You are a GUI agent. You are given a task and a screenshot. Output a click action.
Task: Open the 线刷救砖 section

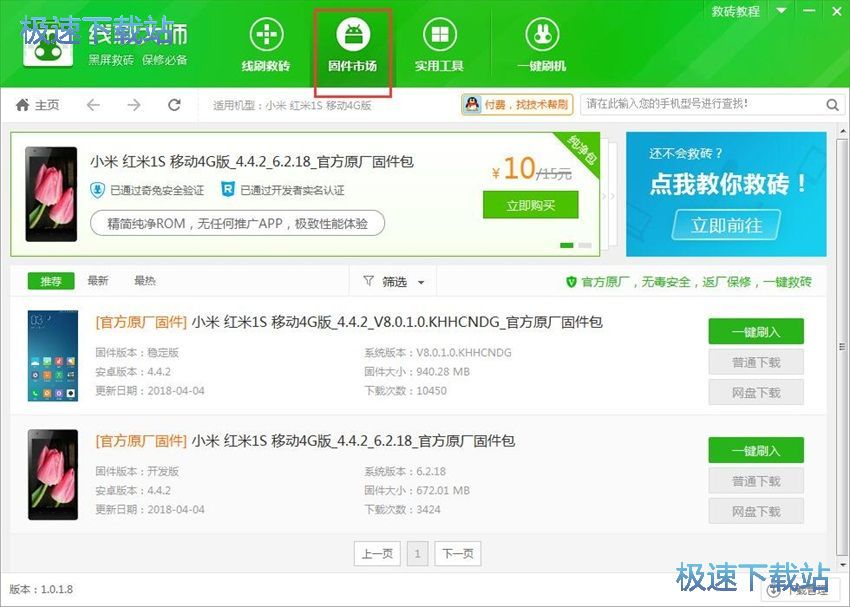tap(266, 45)
